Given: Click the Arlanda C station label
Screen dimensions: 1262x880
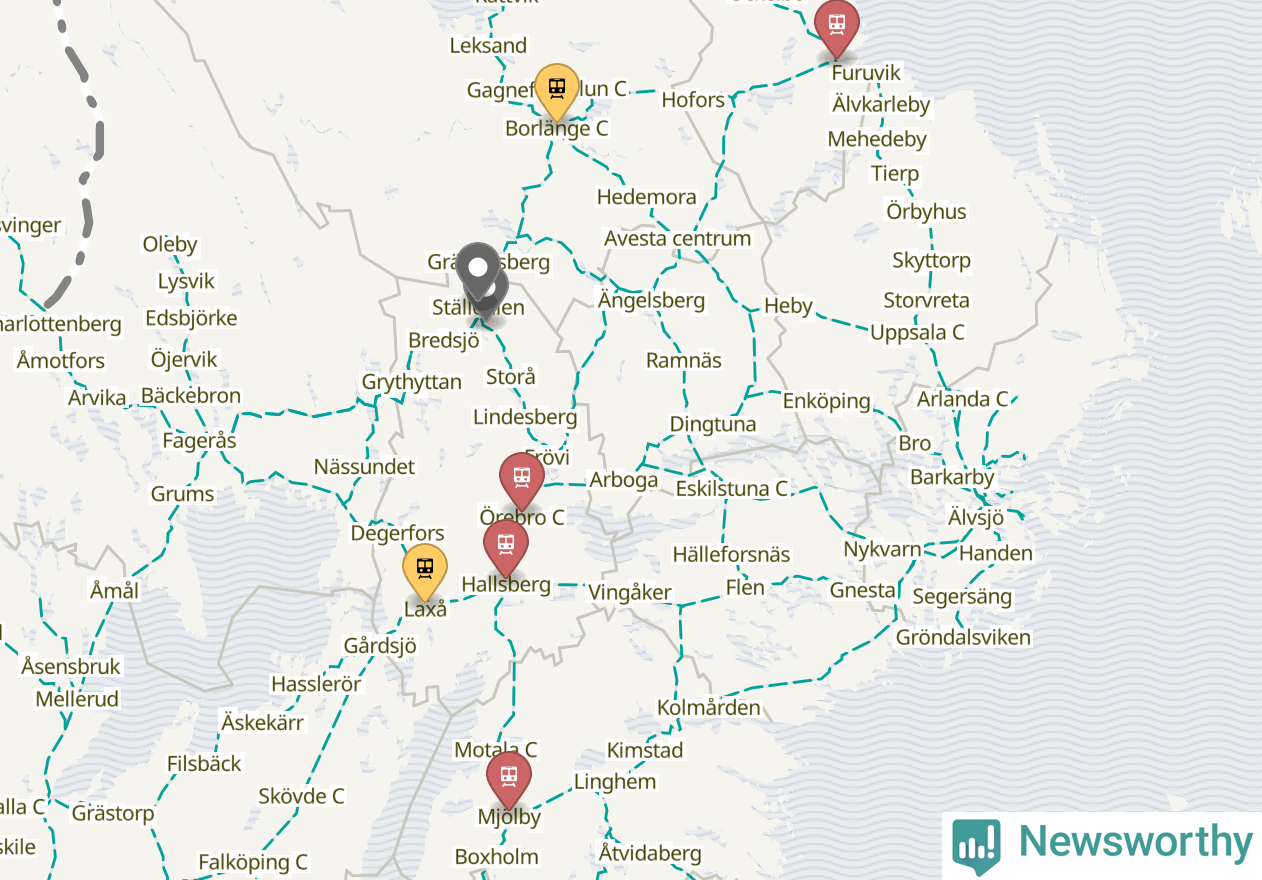Looking at the screenshot, I should [963, 399].
